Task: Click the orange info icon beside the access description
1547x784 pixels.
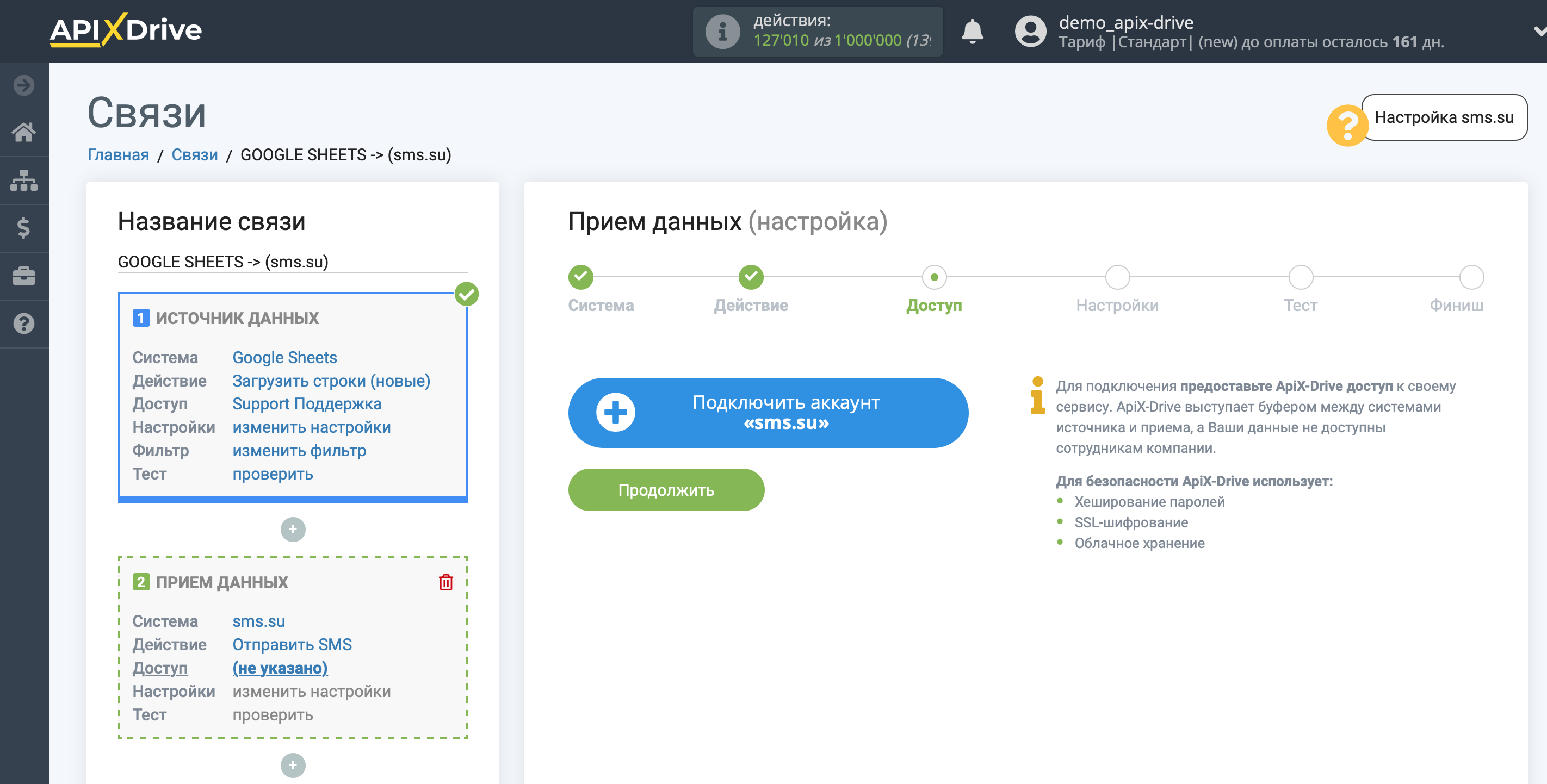Action: click(1037, 396)
